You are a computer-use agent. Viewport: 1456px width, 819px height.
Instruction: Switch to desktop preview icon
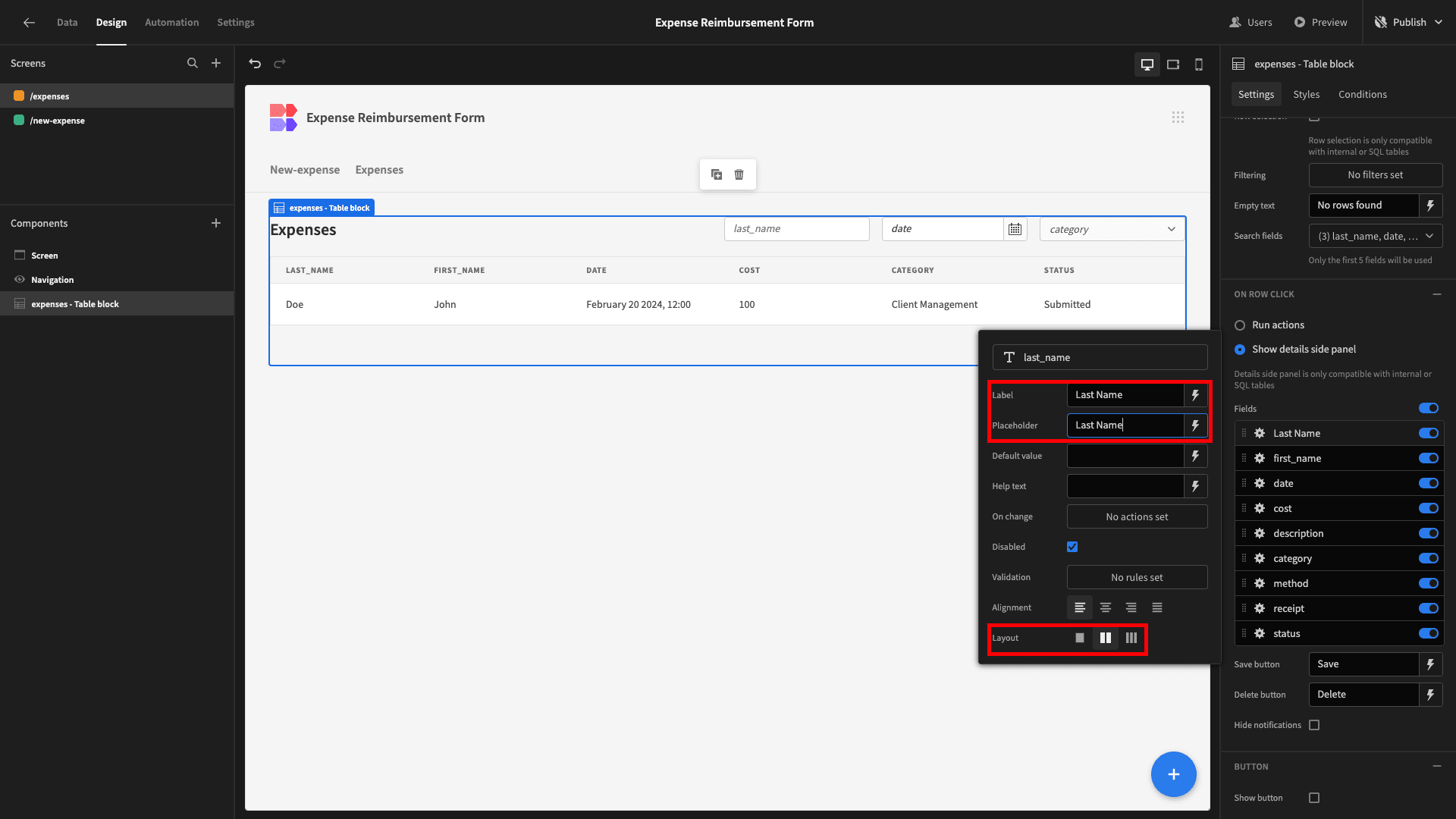point(1147,64)
